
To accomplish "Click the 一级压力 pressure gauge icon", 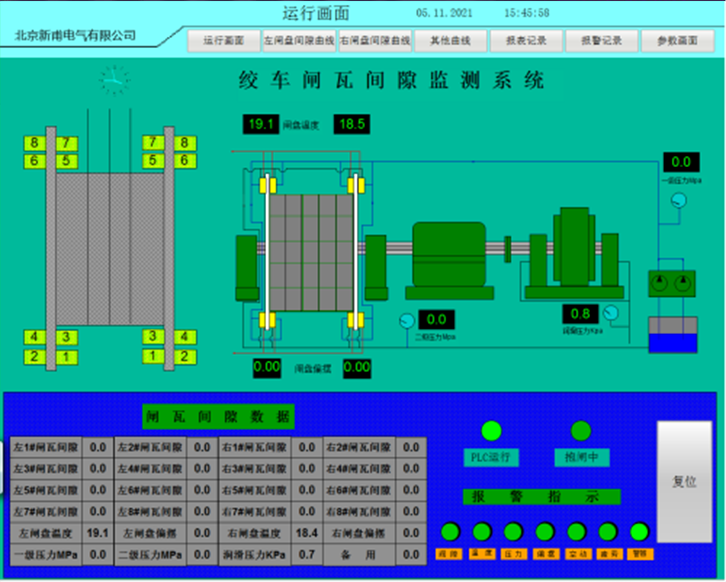I will (679, 200).
